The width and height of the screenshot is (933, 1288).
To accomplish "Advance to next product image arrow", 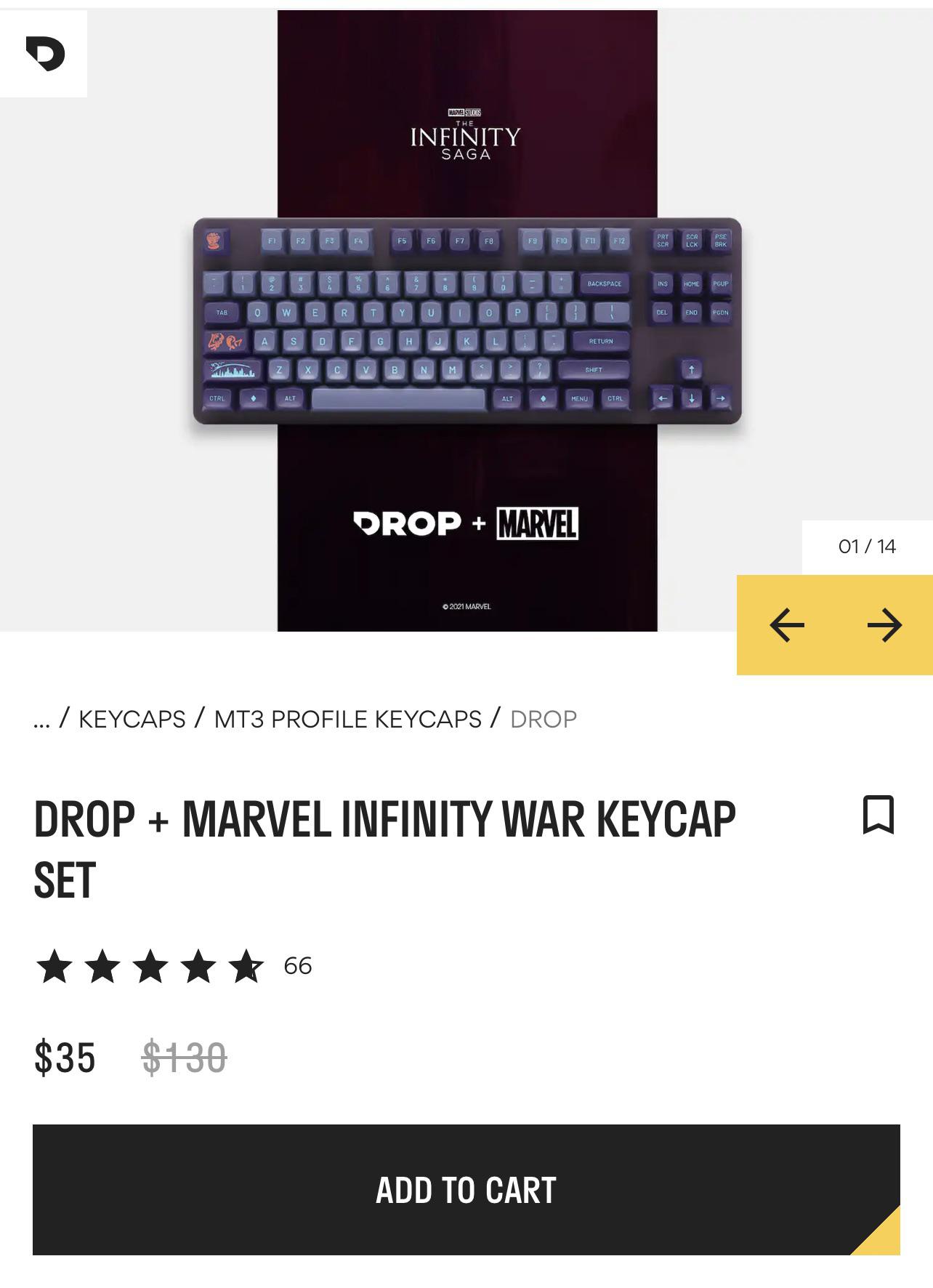I will (x=884, y=625).
